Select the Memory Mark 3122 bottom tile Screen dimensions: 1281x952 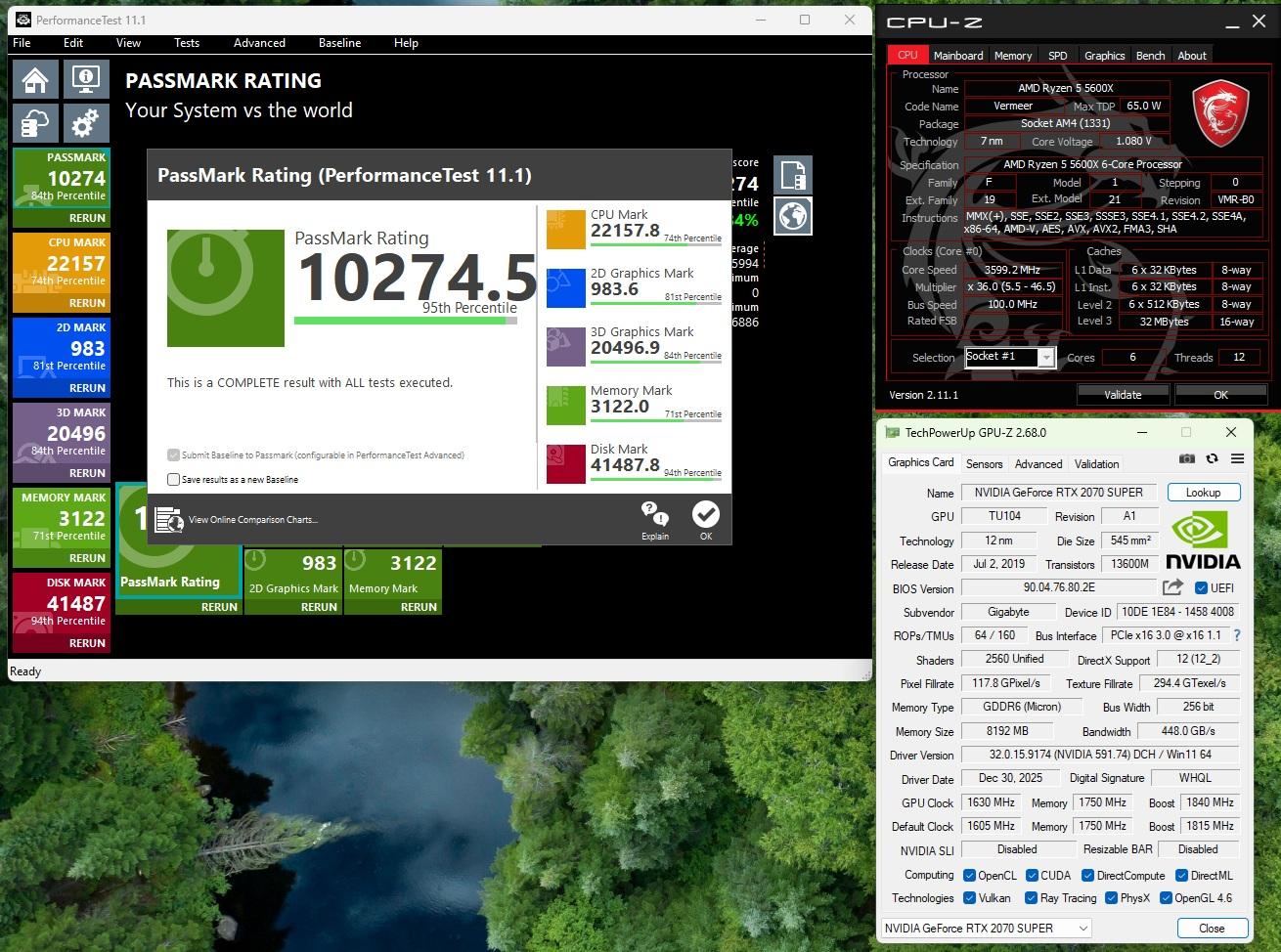[393, 581]
